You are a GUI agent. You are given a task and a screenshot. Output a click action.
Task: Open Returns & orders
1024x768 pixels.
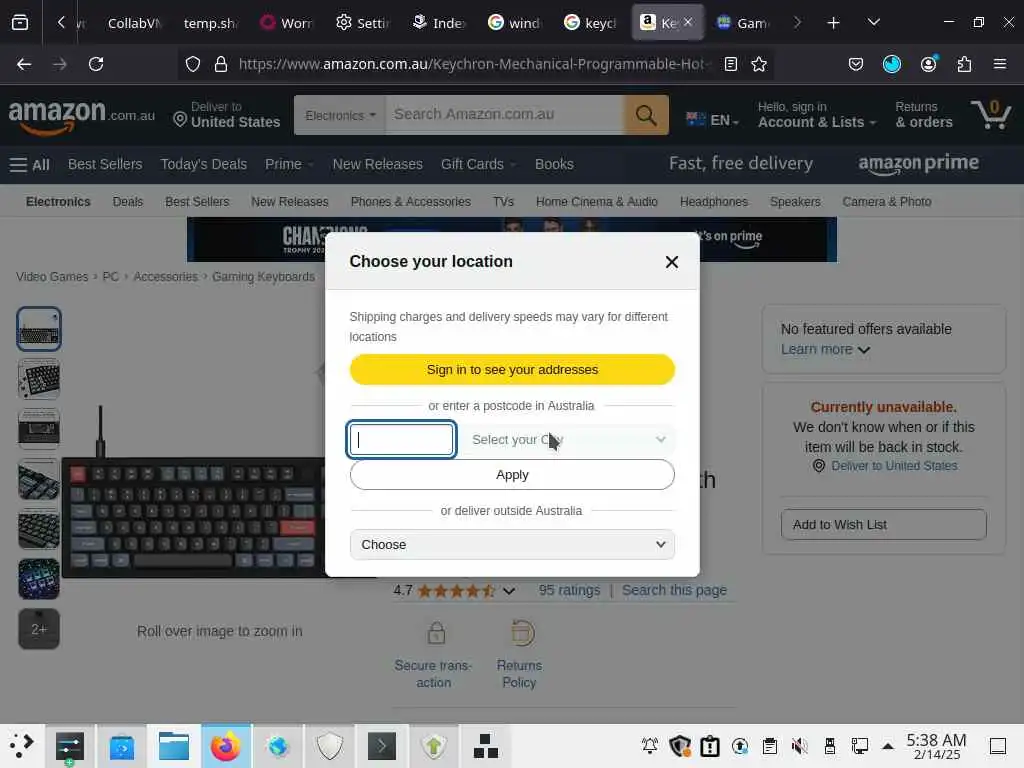pos(923,115)
